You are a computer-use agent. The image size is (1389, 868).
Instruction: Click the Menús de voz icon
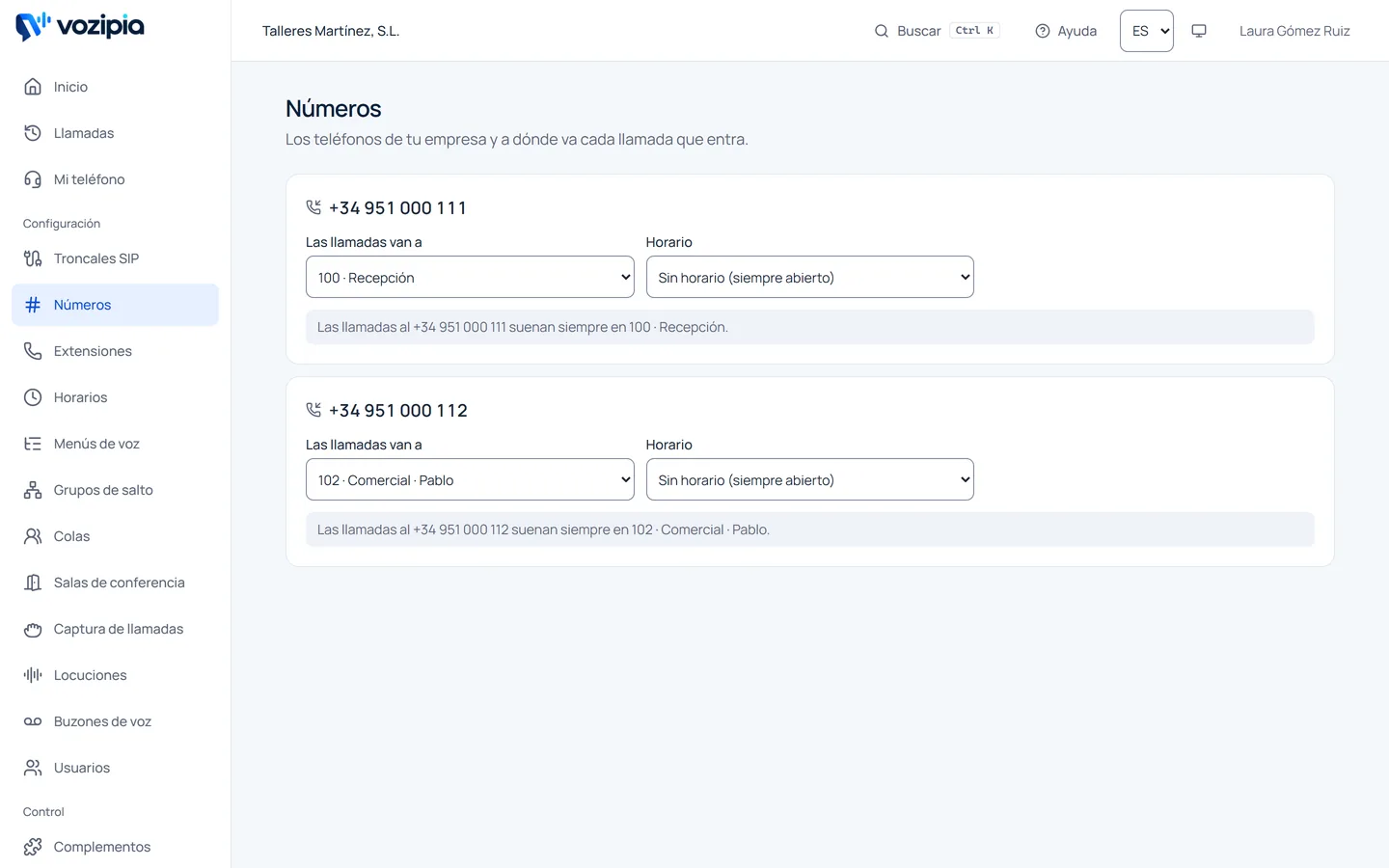click(33, 444)
